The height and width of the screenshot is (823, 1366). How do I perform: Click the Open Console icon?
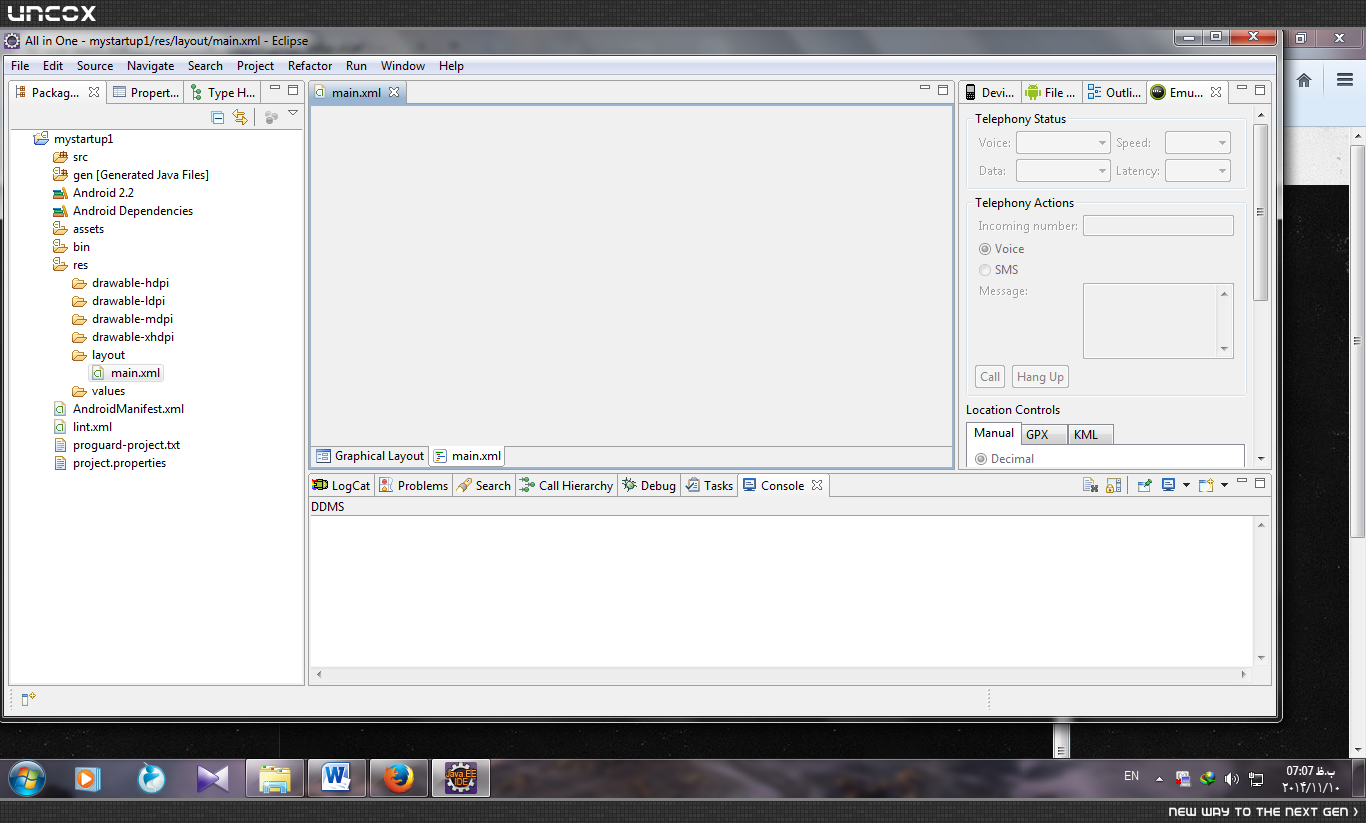(x=1206, y=486)
